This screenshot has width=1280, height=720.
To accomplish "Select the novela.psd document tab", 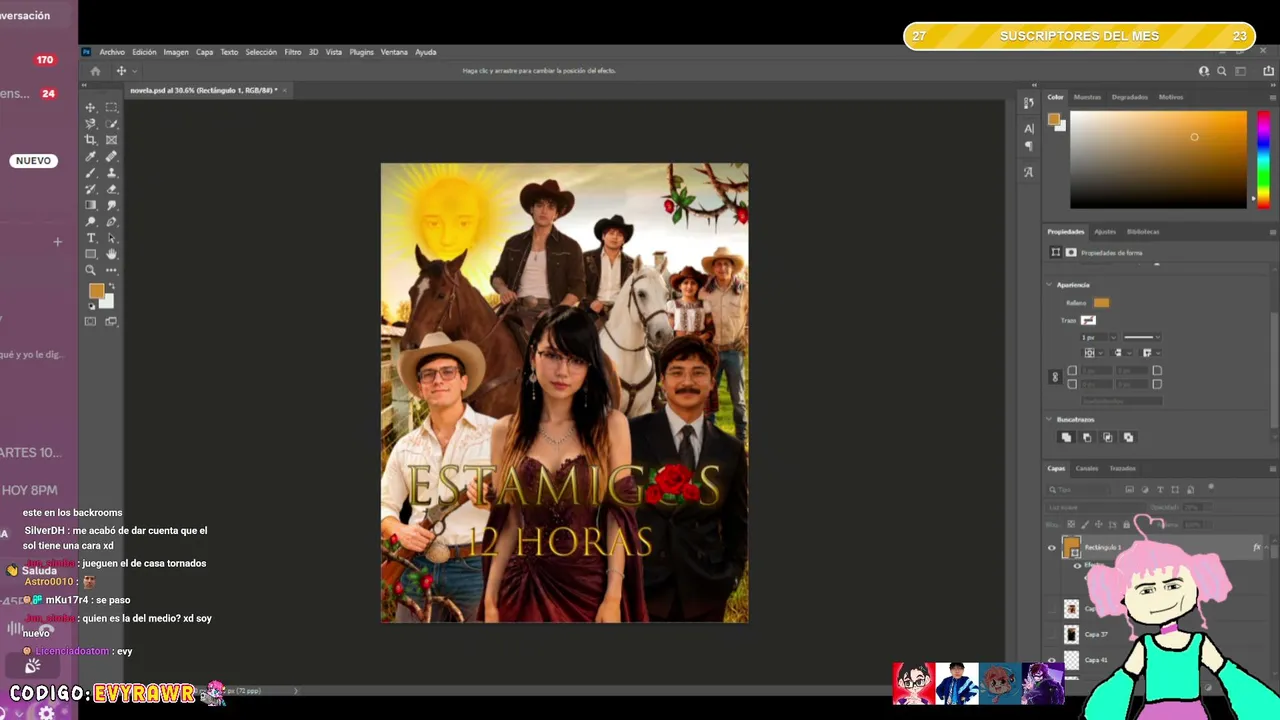I will [203, 90].
